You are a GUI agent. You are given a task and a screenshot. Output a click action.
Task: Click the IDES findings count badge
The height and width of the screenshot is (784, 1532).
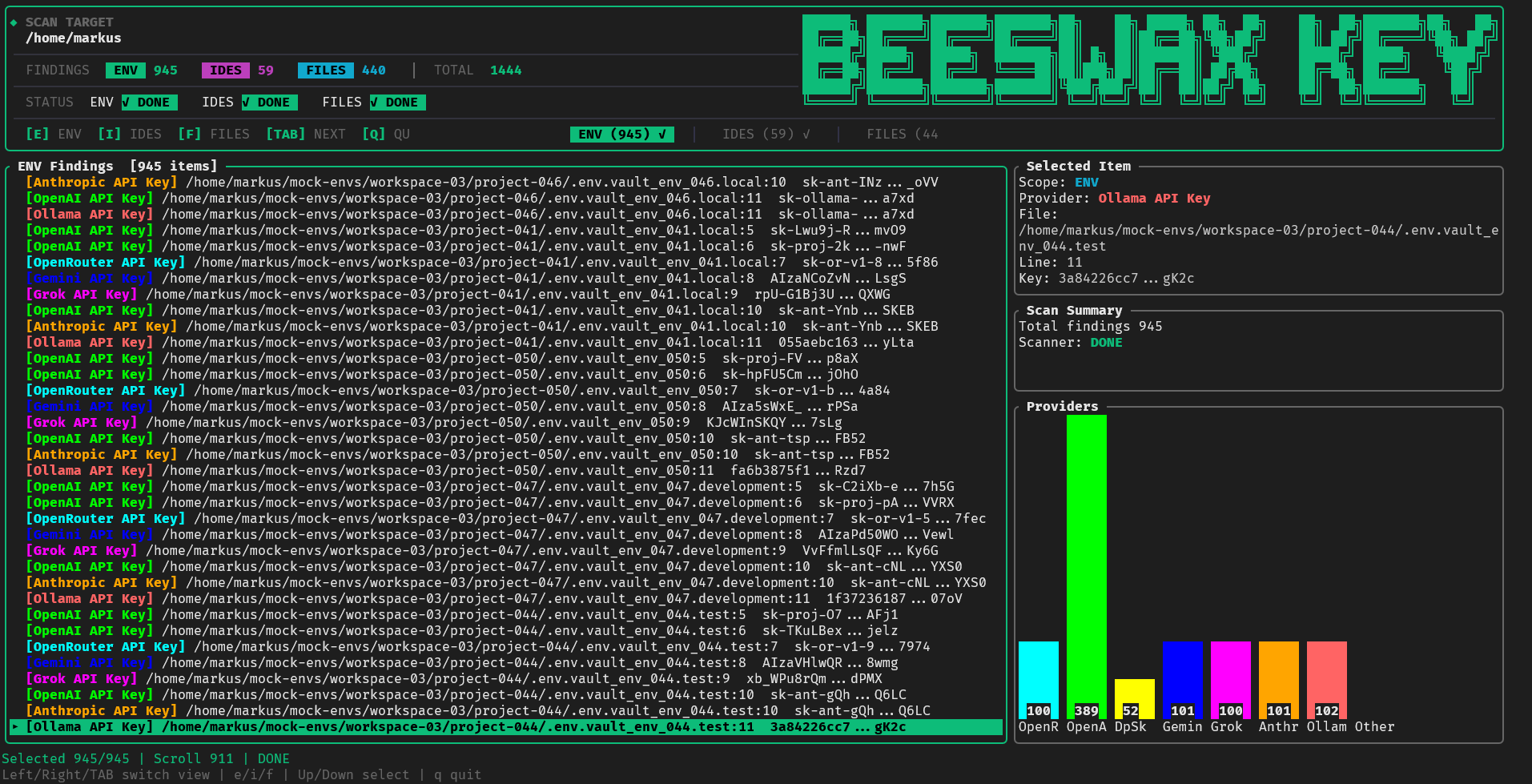click(225, 70)
